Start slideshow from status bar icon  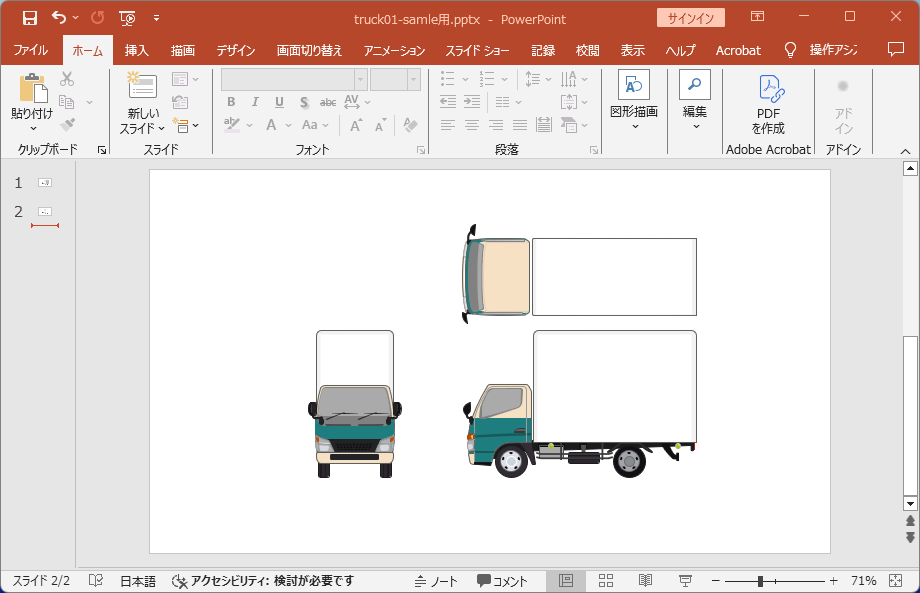(686, 581)
